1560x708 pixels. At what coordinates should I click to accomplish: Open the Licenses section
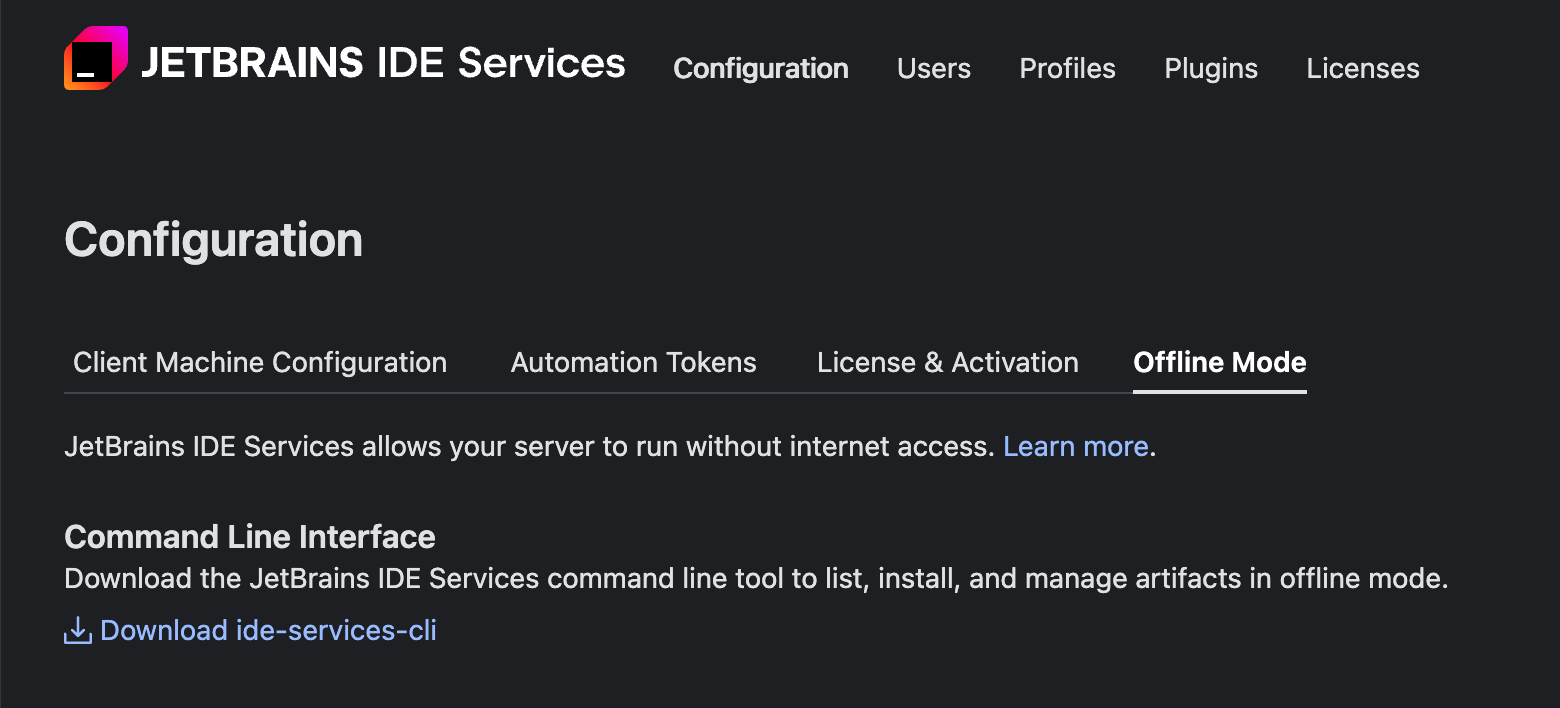pos(1362,68)
